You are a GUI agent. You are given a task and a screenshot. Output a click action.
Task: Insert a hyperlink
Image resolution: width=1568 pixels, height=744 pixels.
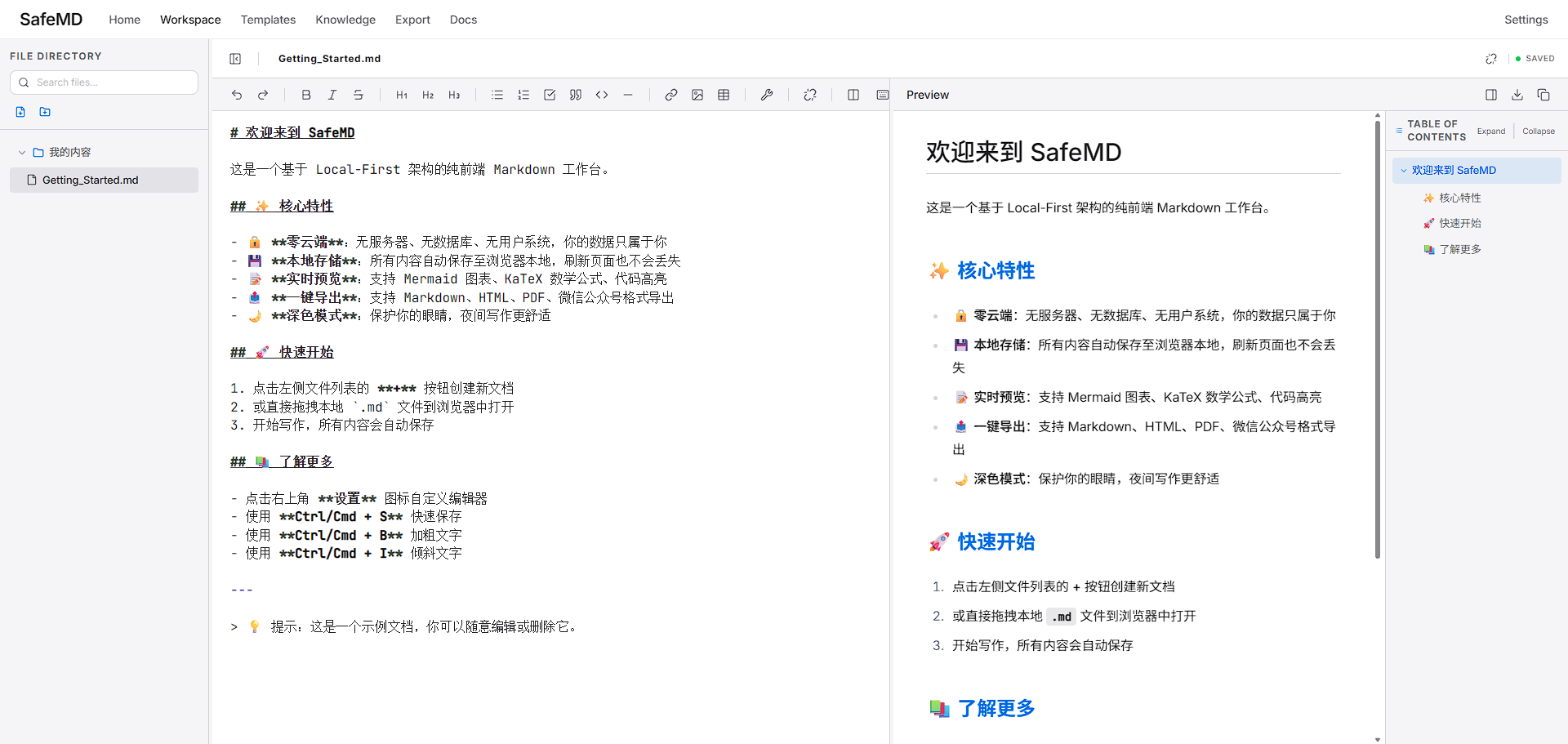pos(671,95)
